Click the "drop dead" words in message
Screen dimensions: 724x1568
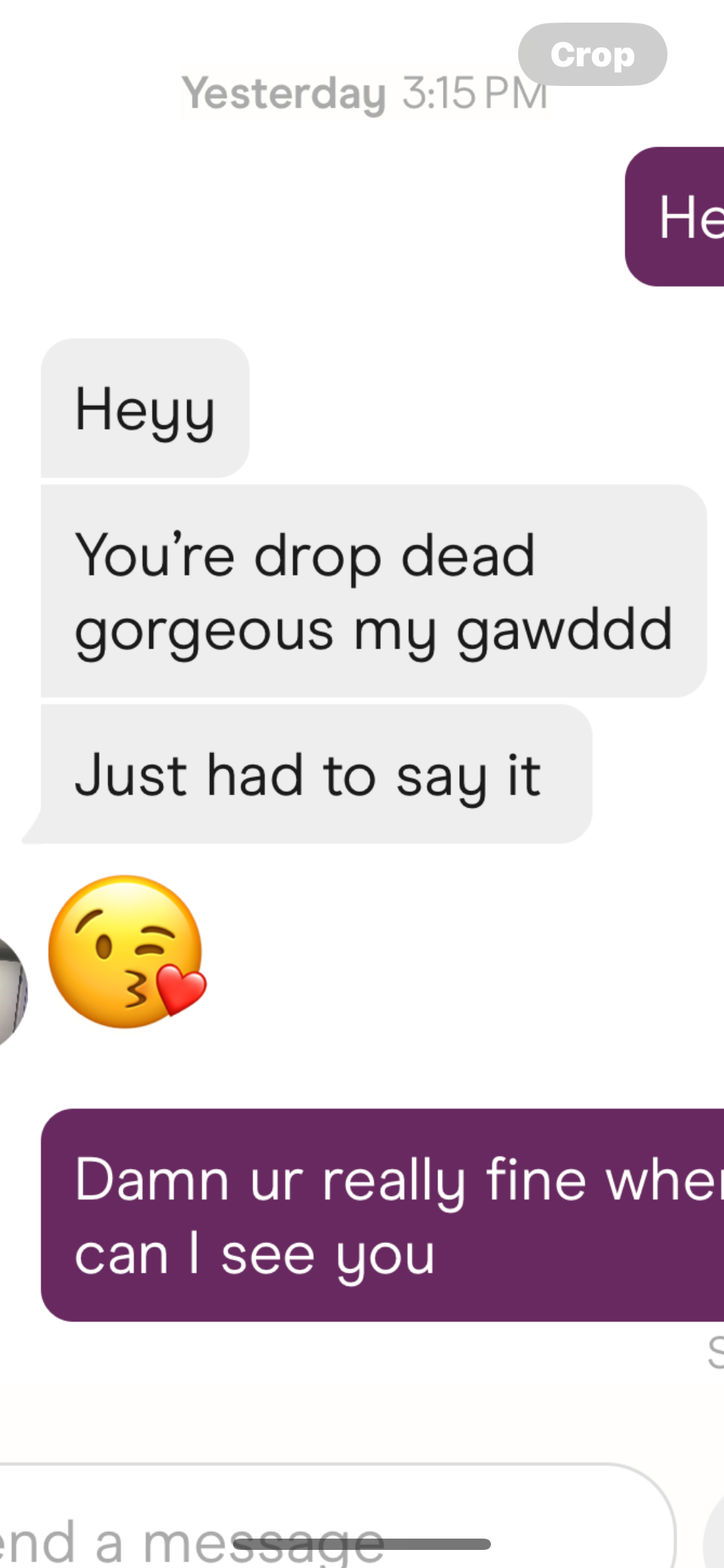(x=394, y=557)
